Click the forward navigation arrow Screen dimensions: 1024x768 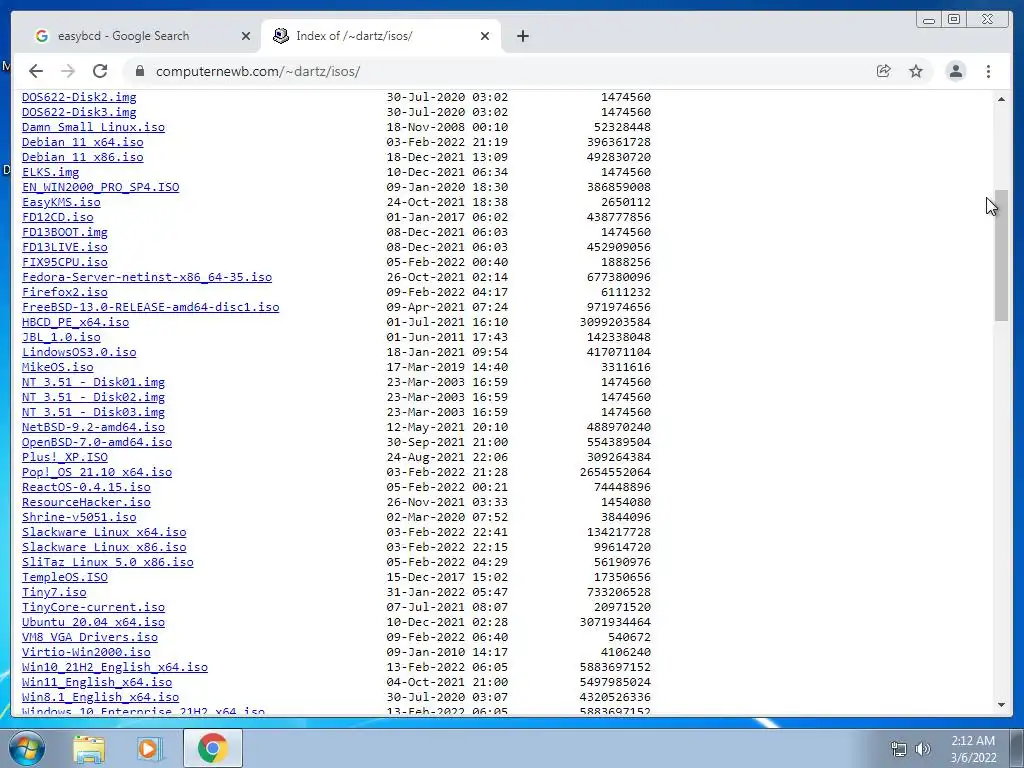point(68,71)
